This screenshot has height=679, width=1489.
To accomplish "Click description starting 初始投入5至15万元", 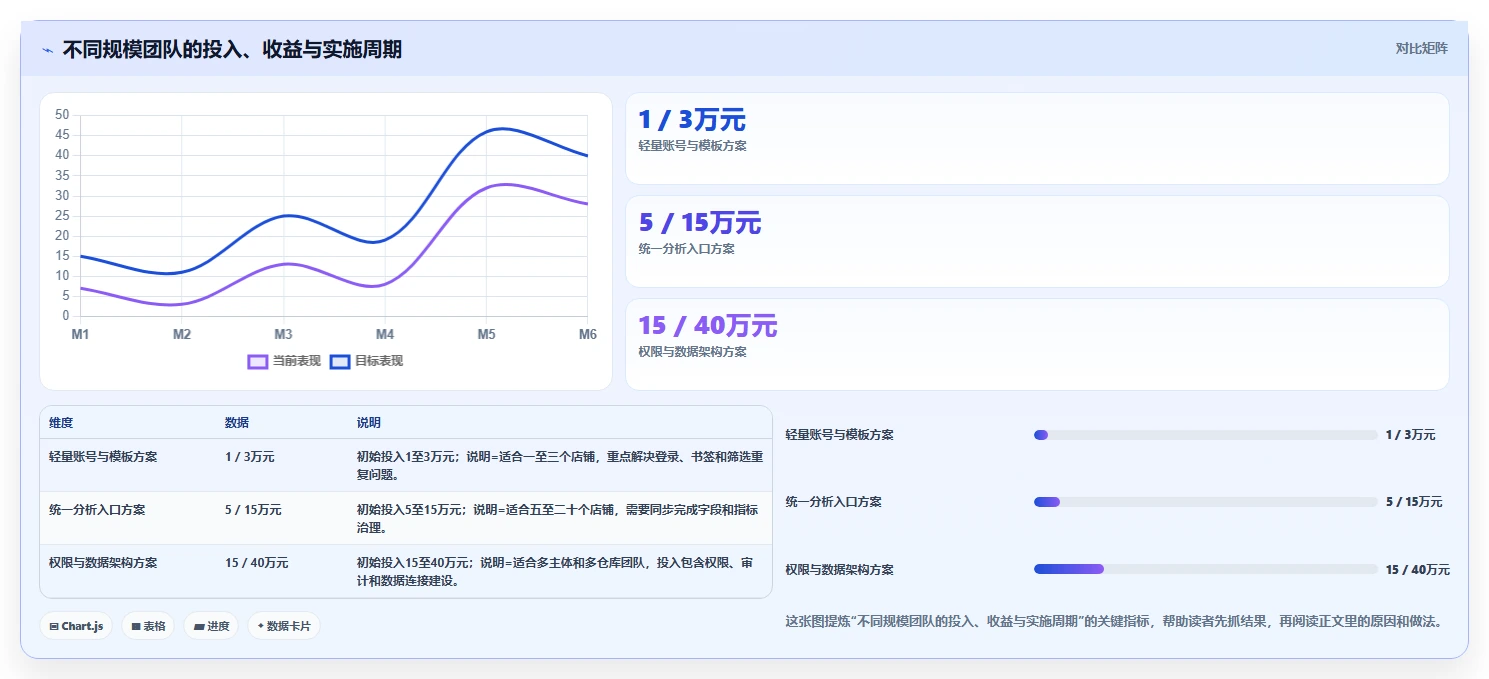I will click(x=560, y=518).
